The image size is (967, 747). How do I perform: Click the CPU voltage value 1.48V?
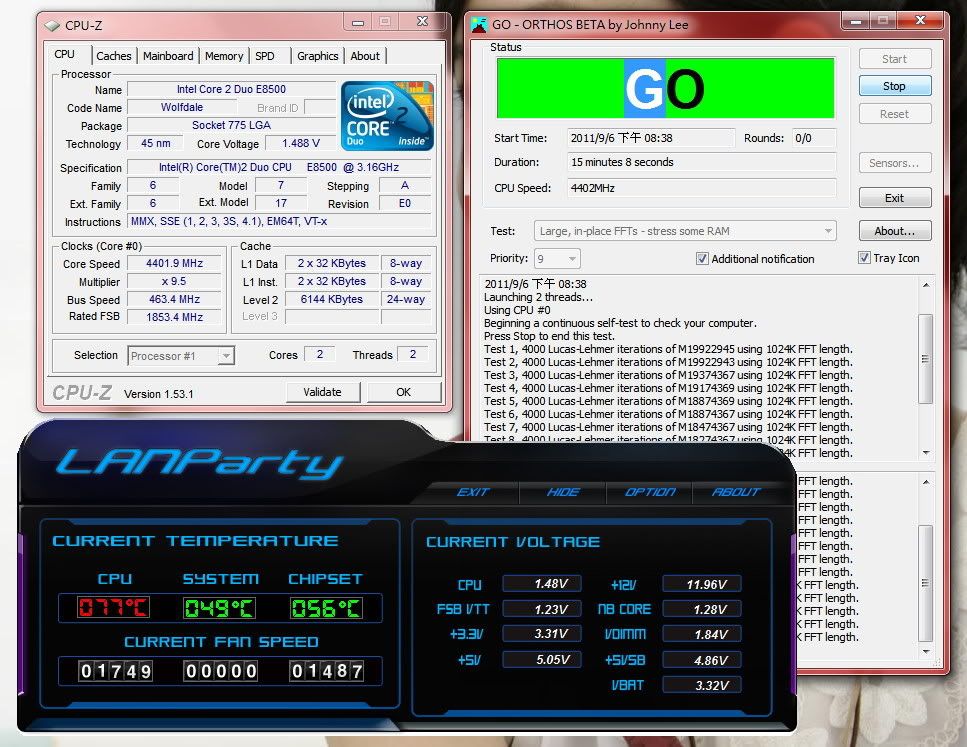pyautogui.click(x=542, y=584)
